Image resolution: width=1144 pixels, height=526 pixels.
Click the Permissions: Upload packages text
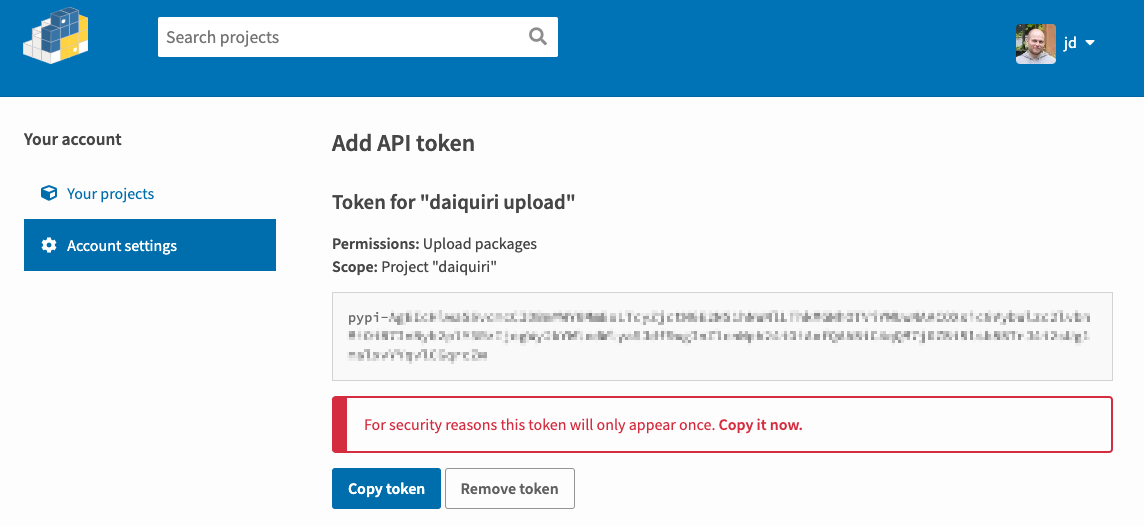(x=434, y=244)
